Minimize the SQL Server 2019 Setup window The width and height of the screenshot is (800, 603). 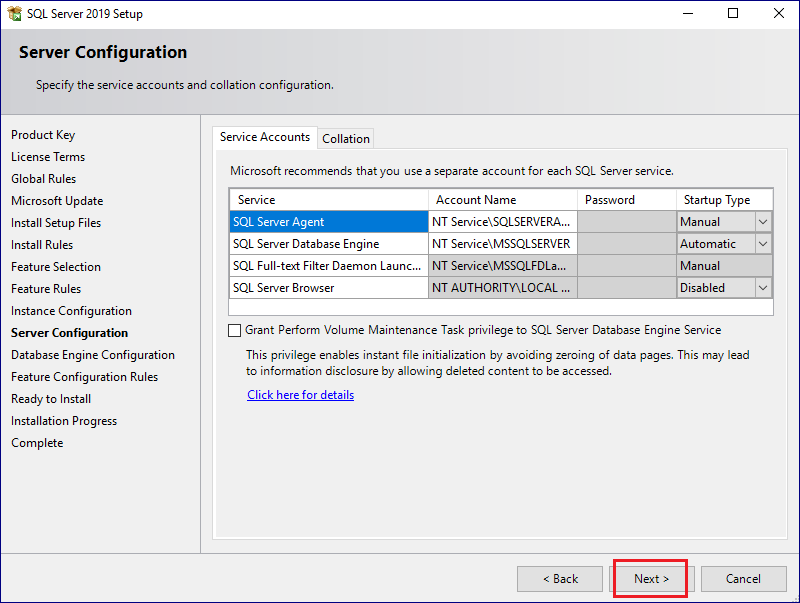[x=688, y=13]
